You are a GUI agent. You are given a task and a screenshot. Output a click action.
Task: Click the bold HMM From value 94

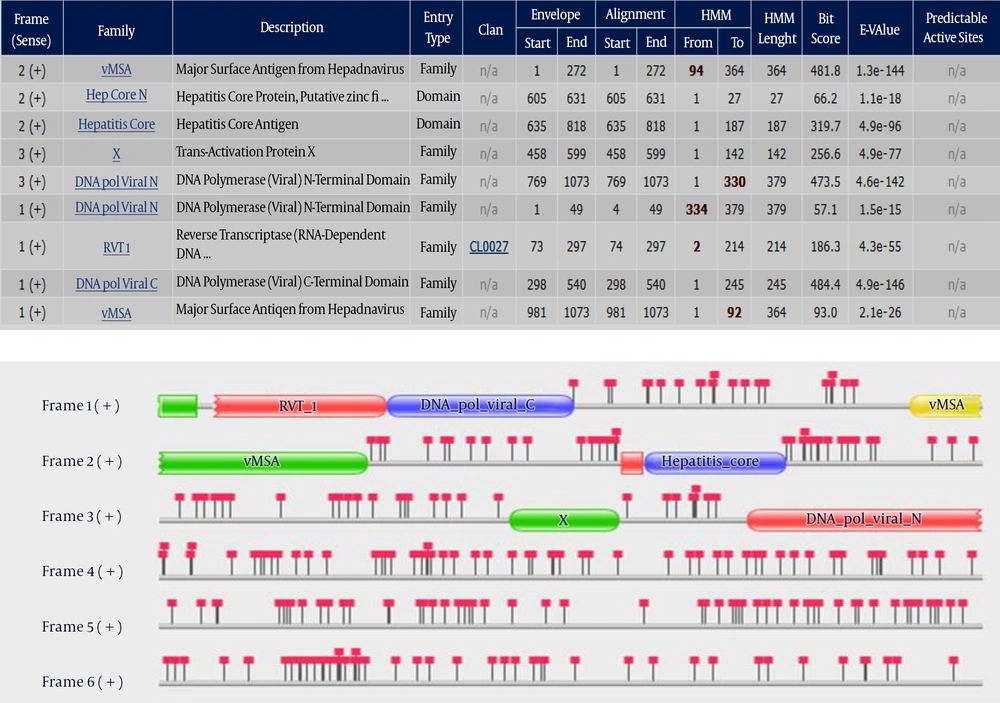tap(696, 71)
